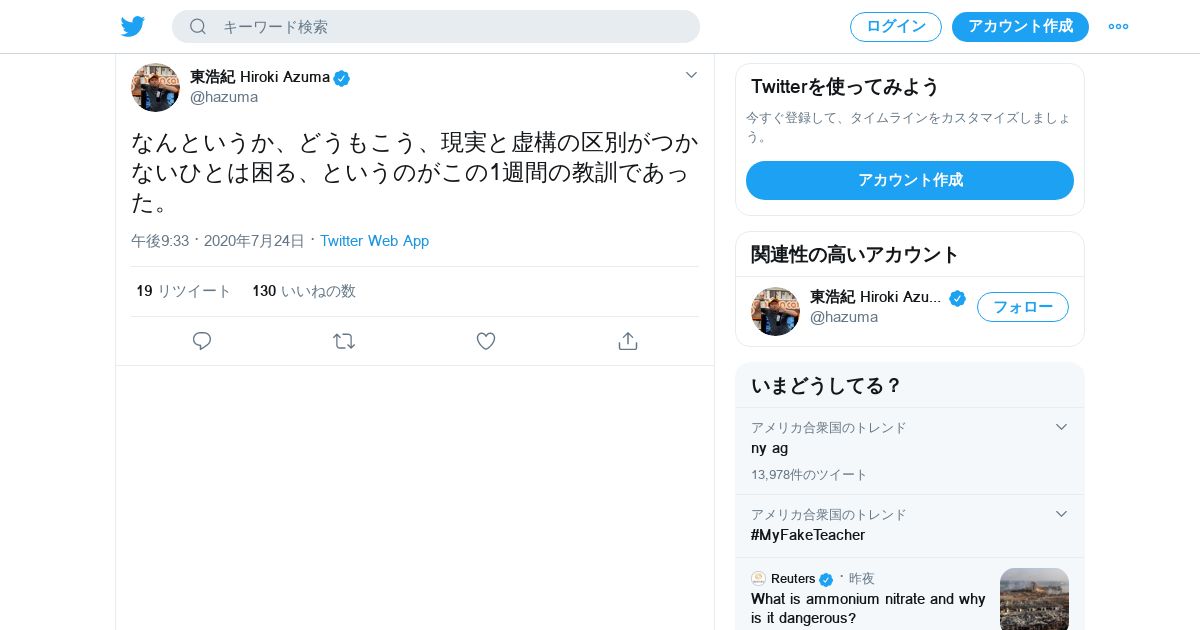Reply to the tweet via speech bubble icon
This screenshot has height=630, width=1200.
point(202,341)
